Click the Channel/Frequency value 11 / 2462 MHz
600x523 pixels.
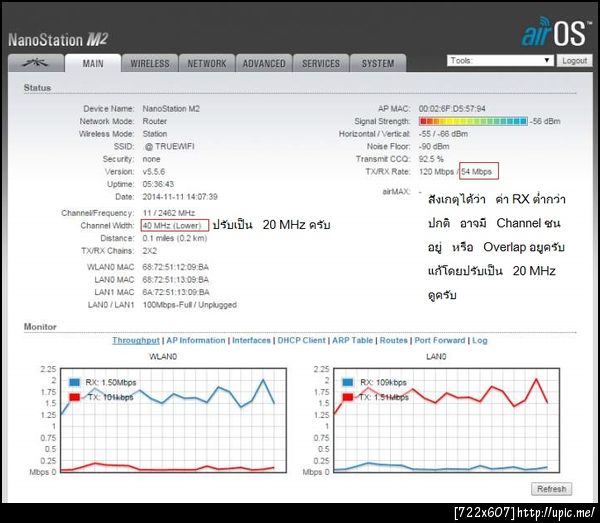tap(169, 213)
